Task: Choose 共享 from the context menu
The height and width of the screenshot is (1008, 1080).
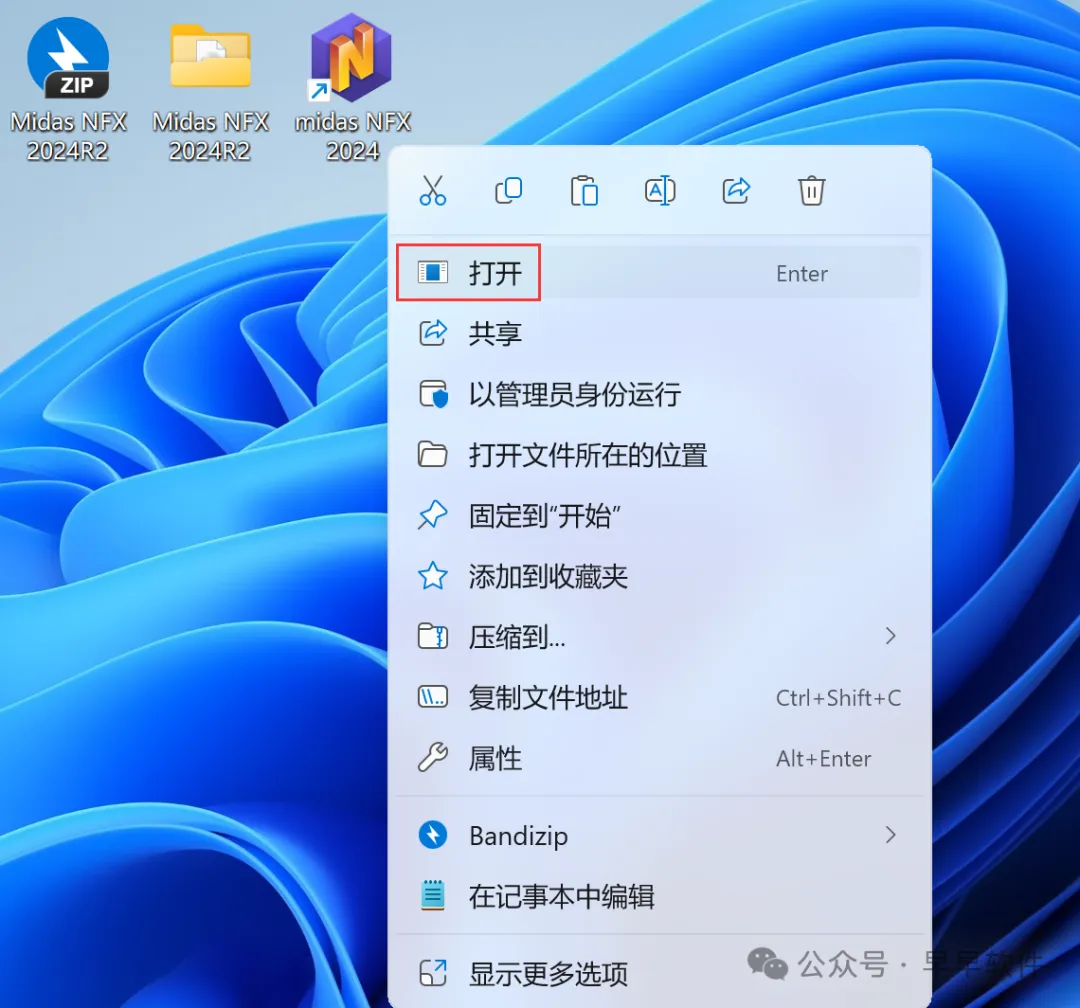Action: [658, 333]
